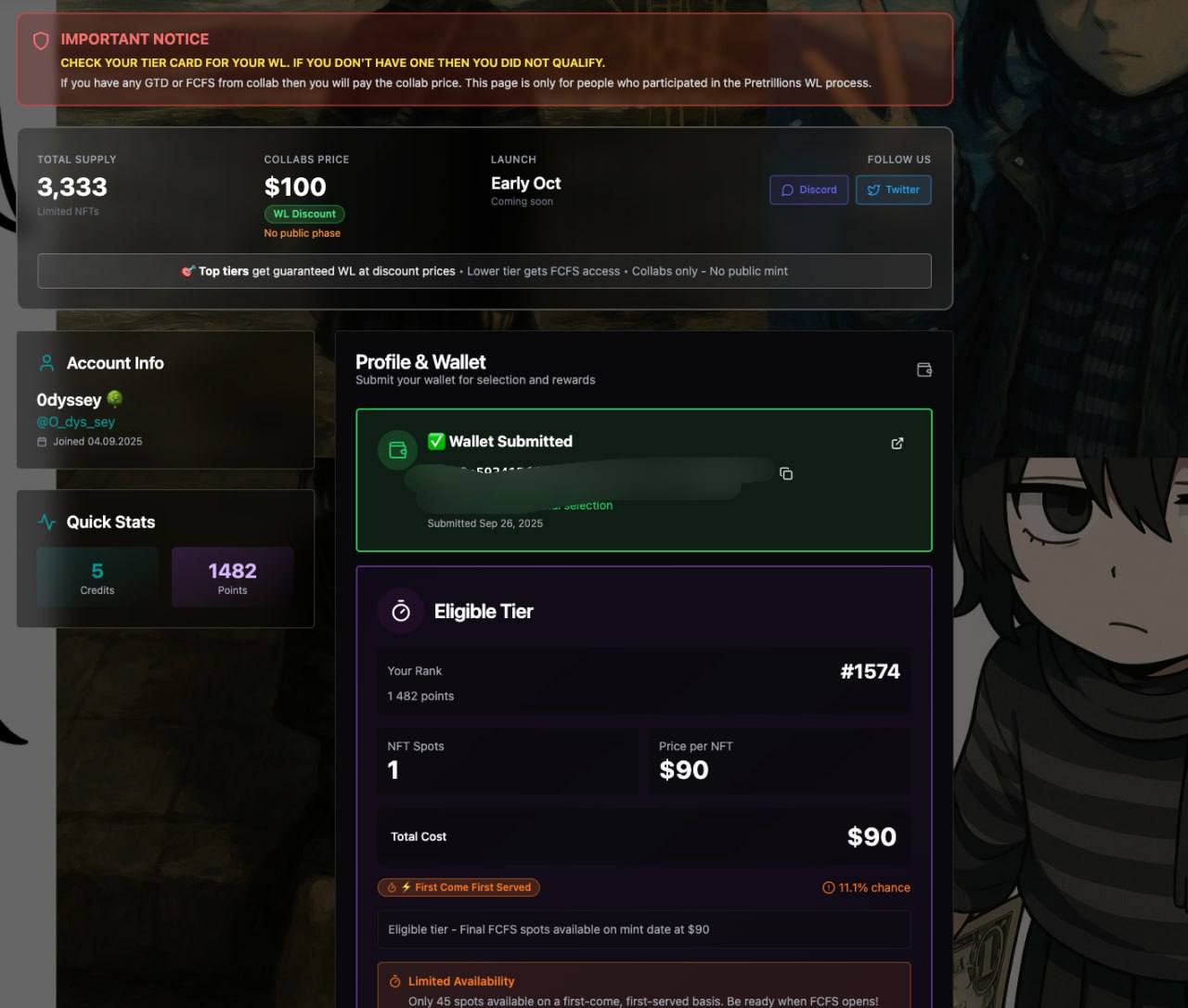Select the WL Discount badge
Image resolution: width=1188 pixels, height=1008 pixels.
click(x=304, y=213)
